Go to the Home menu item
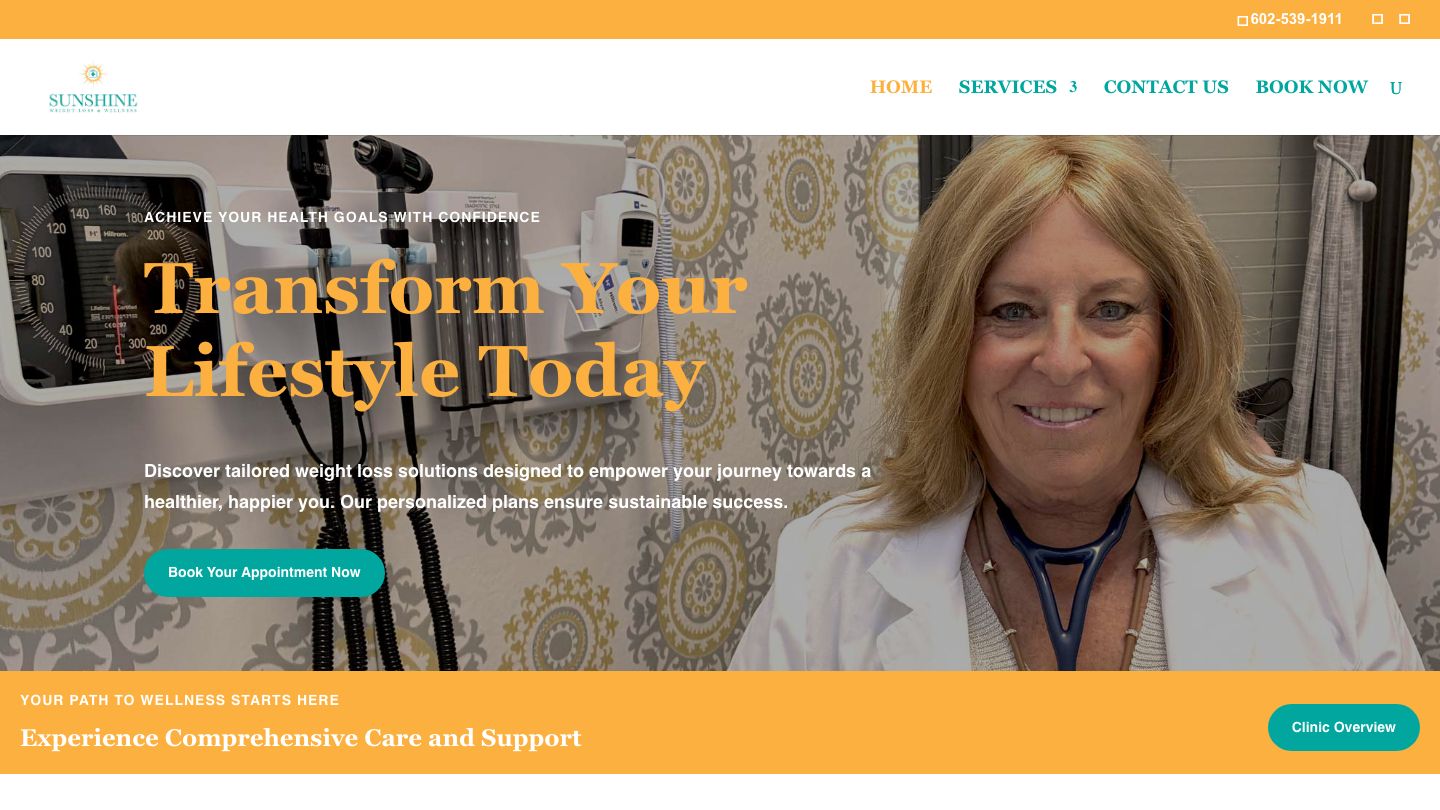The height and width of the screenshot is (810, 1440). click(901, 87)
